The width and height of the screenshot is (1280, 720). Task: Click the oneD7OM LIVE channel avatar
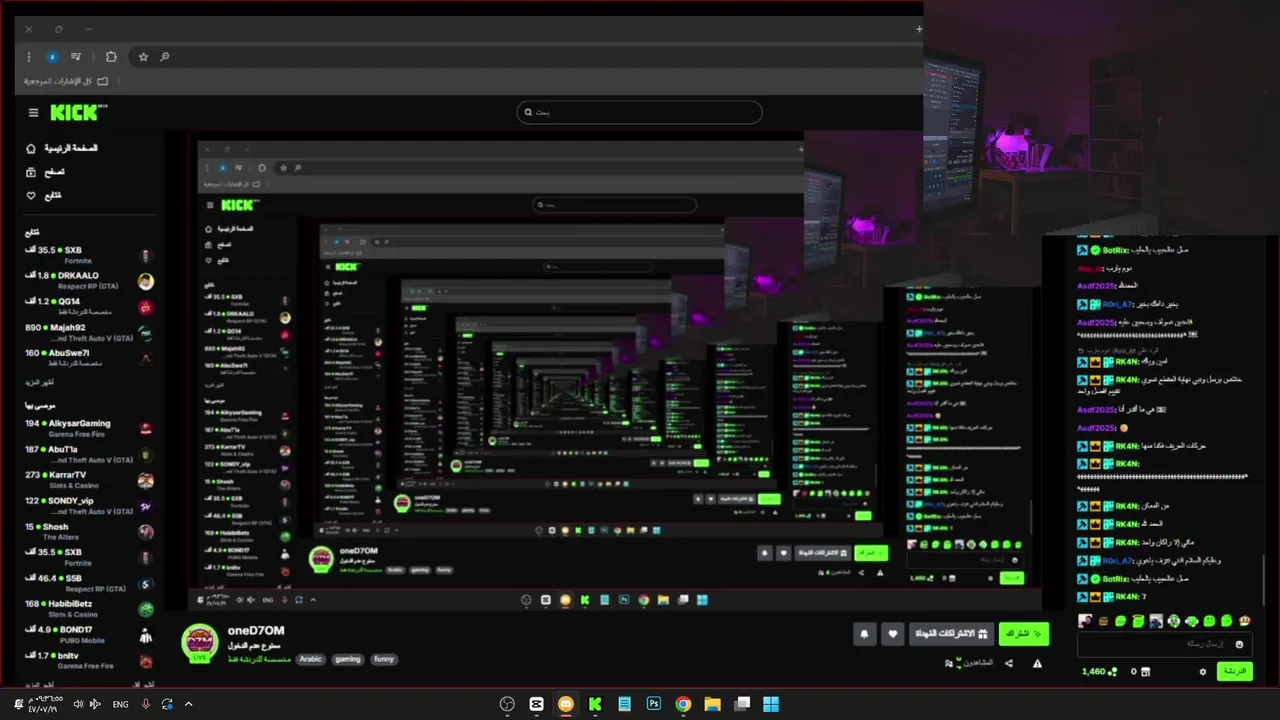[200, 644]
